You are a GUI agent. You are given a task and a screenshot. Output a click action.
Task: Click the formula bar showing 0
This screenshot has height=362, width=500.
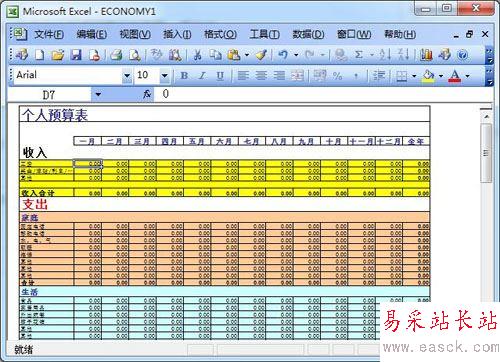coord(322,94)
